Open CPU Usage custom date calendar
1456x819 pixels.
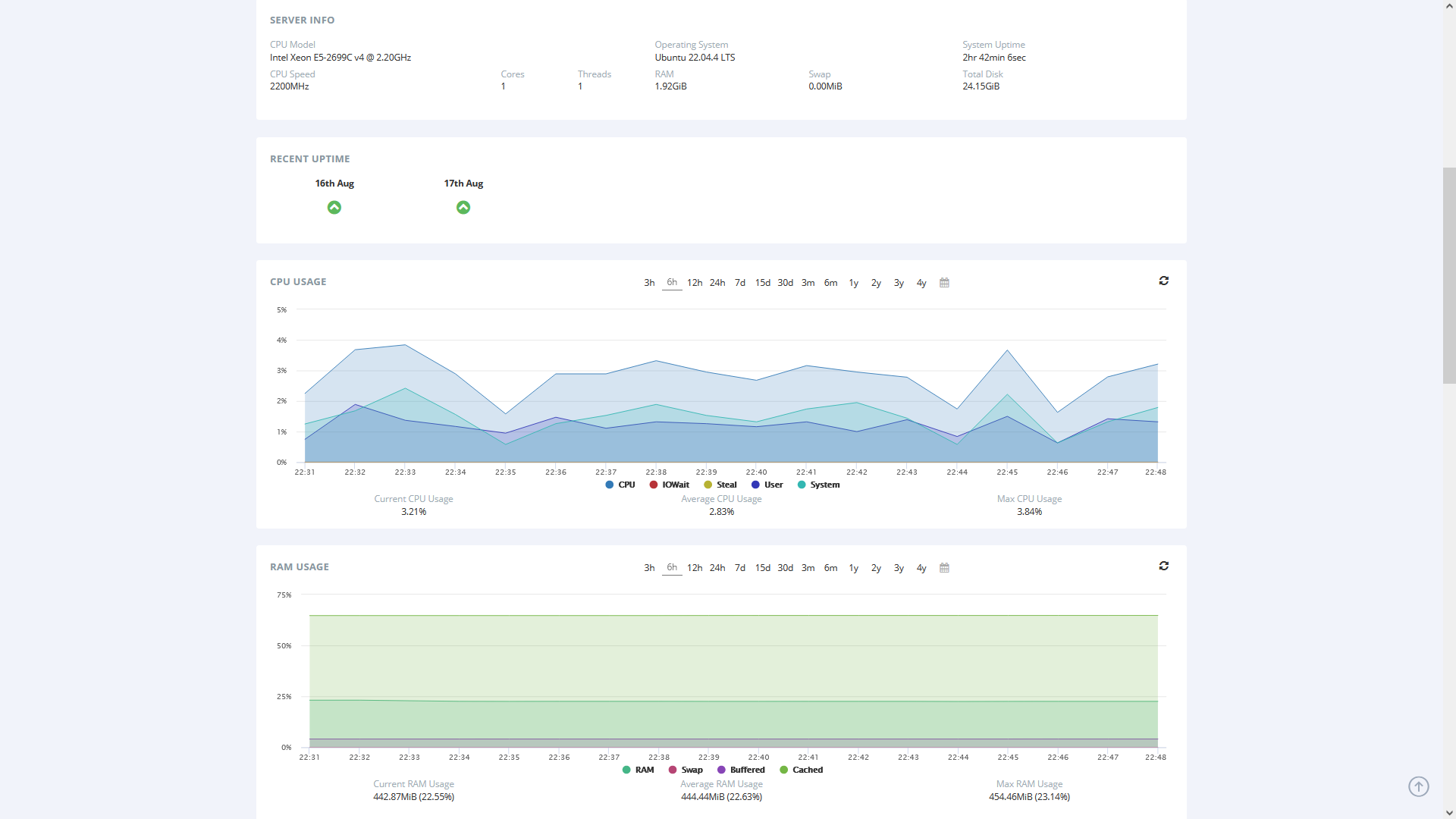[944, 283]
